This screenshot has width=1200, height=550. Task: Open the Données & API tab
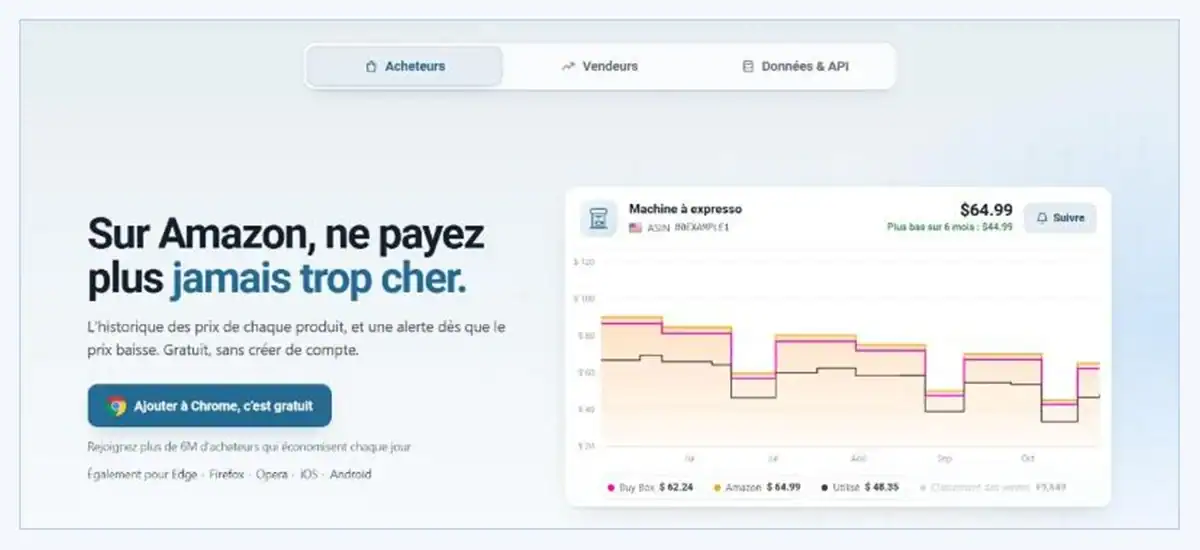coord(795,66)
